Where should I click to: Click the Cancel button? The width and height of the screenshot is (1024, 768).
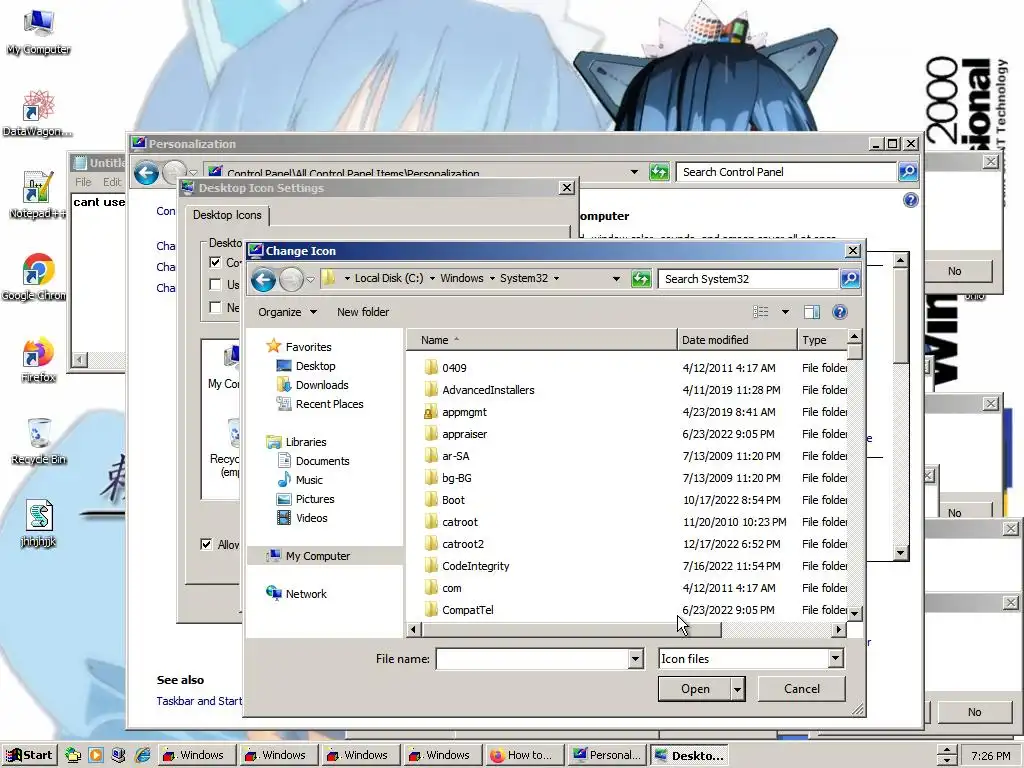coord(801,689)
